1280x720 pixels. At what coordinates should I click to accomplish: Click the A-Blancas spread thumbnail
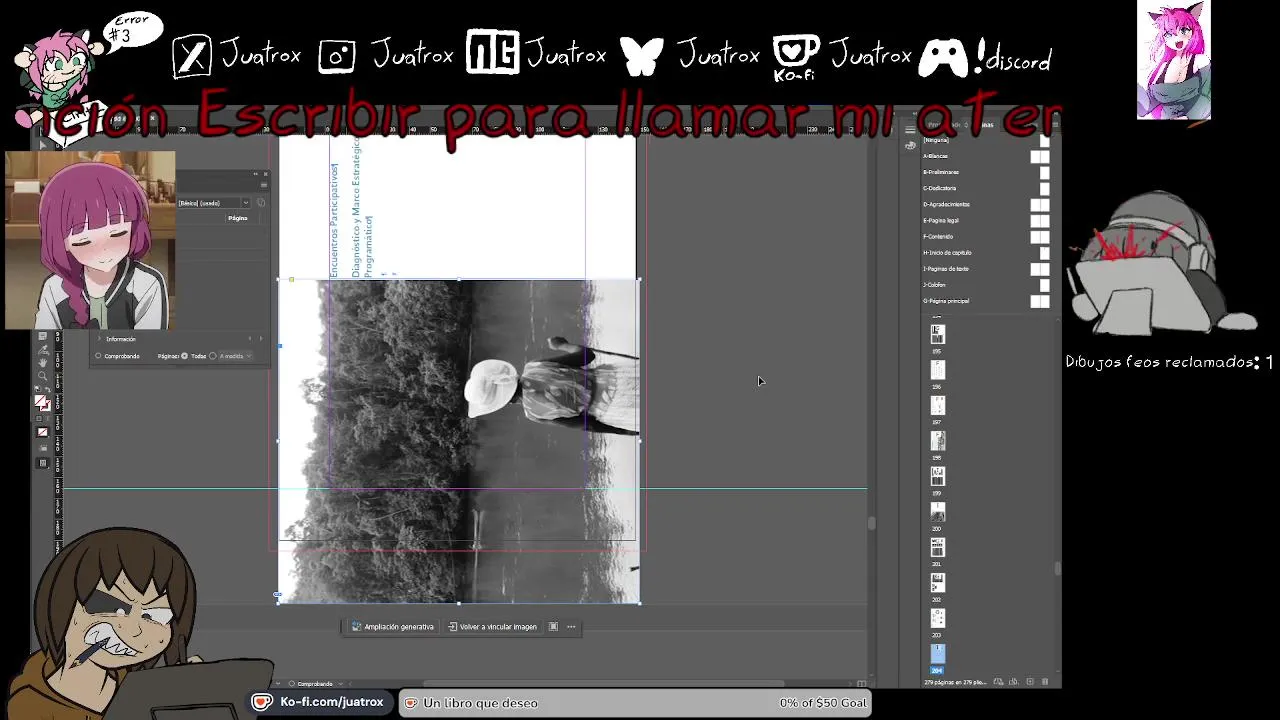[1040, 156]
